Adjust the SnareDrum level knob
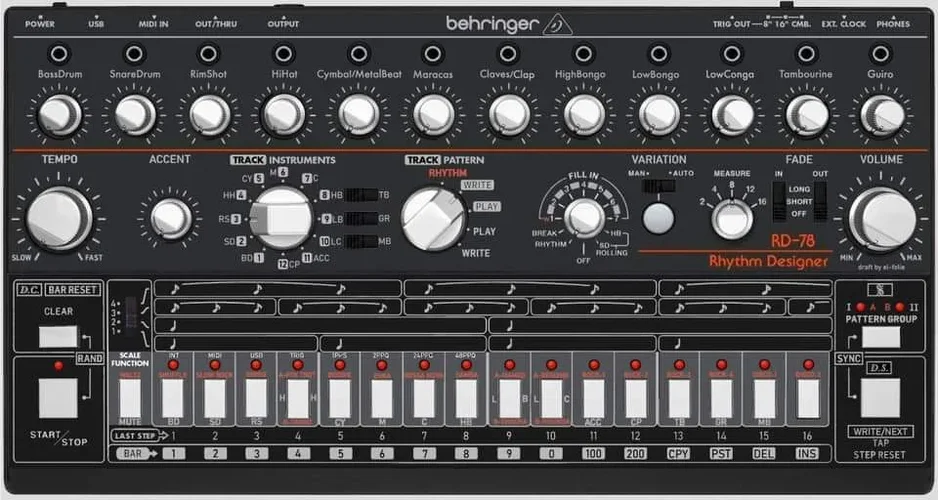The image size is (938, 500). [135, 115]
